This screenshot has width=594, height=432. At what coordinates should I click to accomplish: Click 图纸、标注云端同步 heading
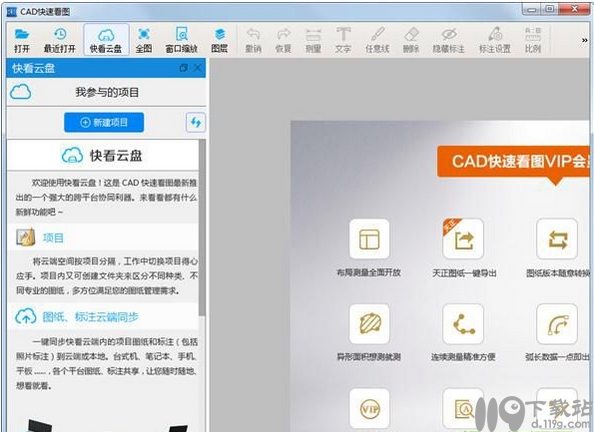(x=91, y=317)
